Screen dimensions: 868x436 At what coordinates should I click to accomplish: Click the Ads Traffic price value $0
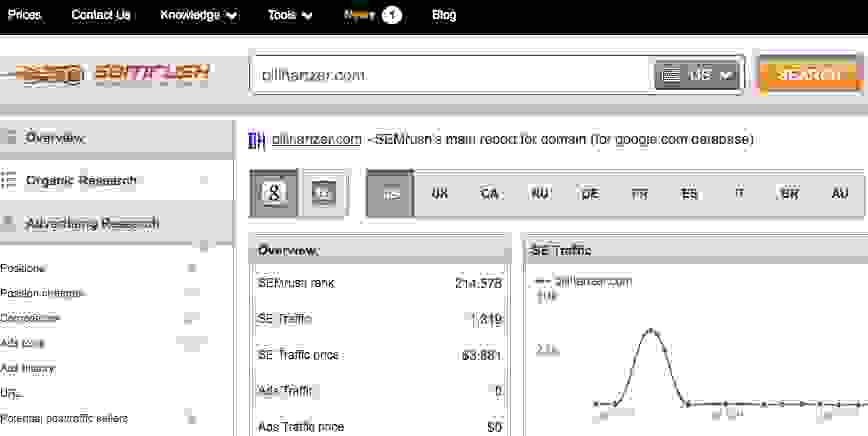[x=494, y=427]
